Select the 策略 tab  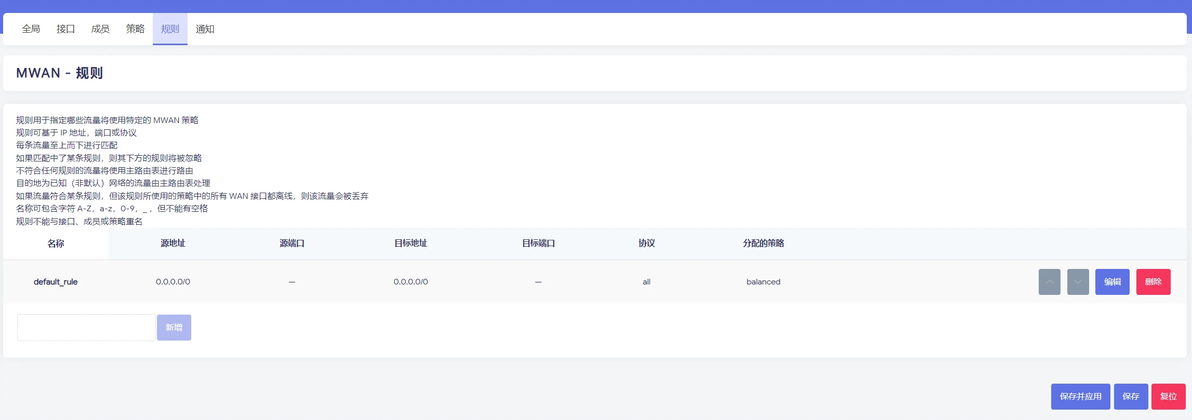135,29
